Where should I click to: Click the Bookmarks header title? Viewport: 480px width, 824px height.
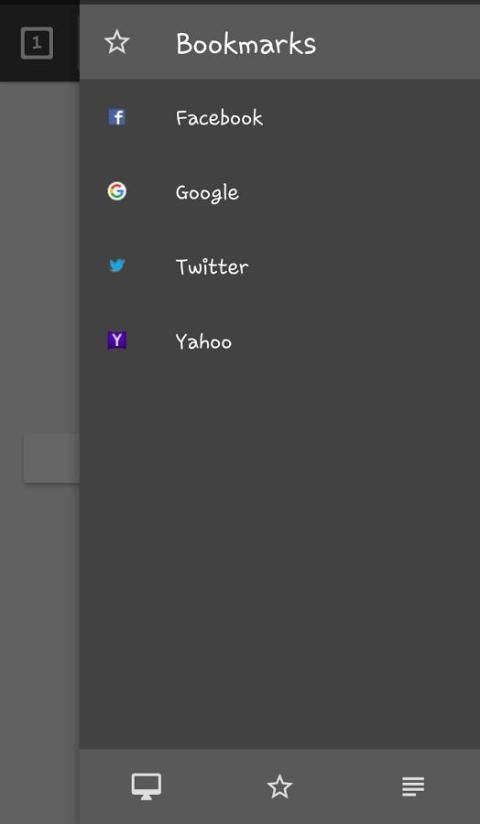click(246, 44)
